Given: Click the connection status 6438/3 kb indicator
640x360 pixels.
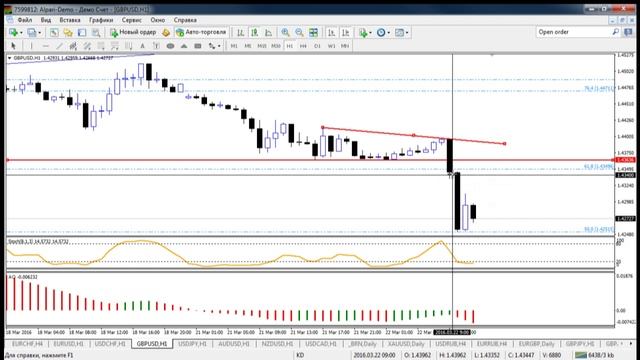Looking at the screenshot, I should (x=594, y=355).
